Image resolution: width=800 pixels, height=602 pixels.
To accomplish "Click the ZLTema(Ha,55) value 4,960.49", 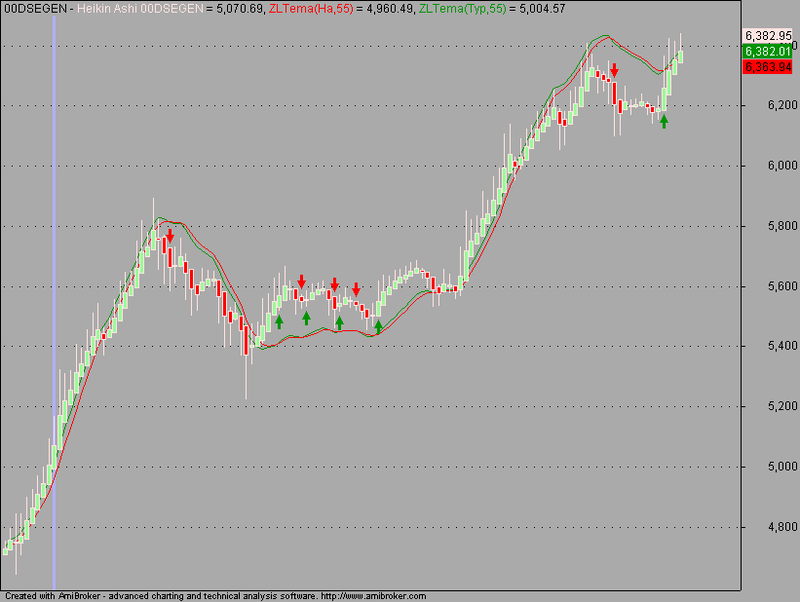I will (389, 9).
